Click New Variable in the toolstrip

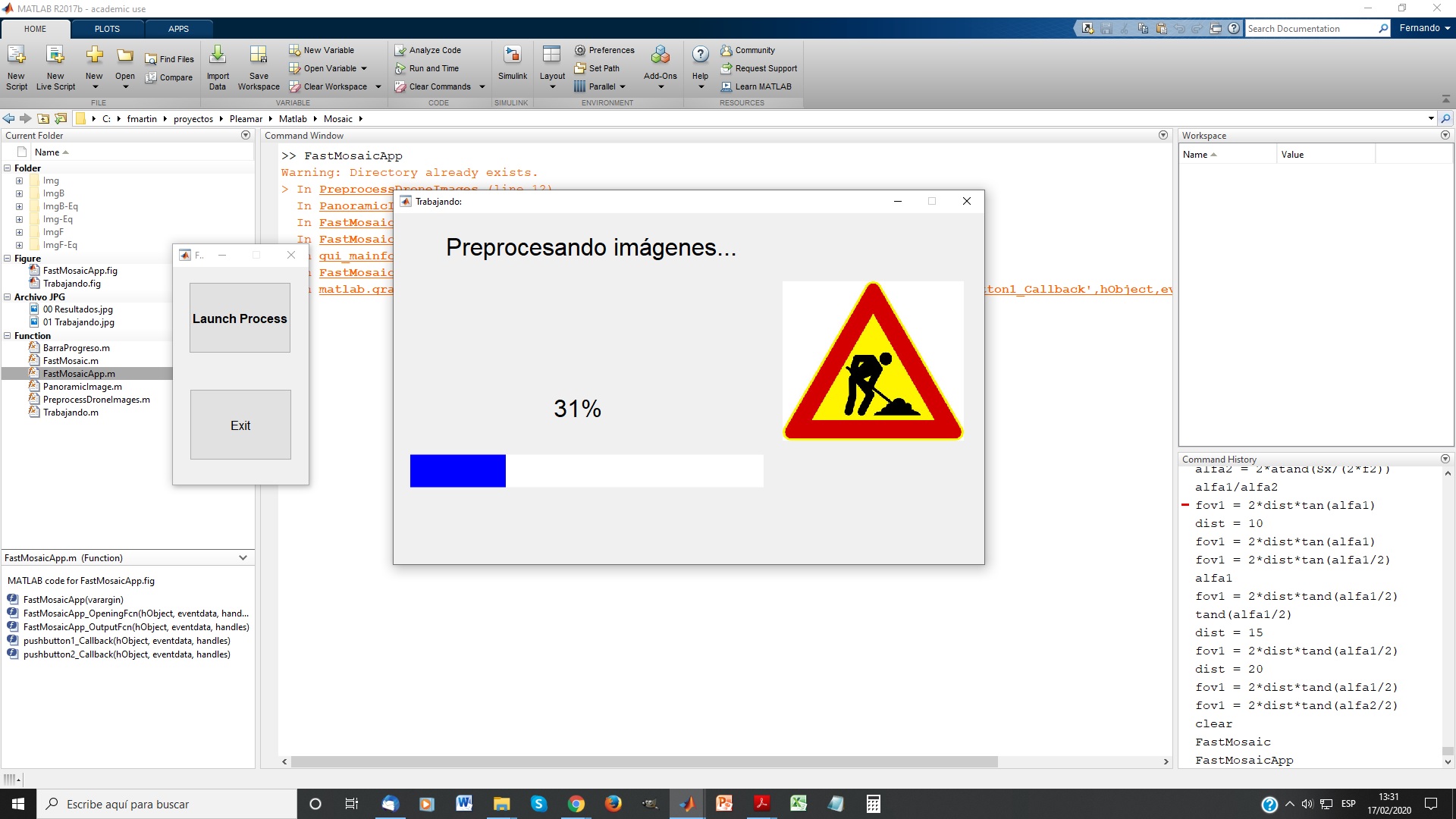[x=322, y=50]
